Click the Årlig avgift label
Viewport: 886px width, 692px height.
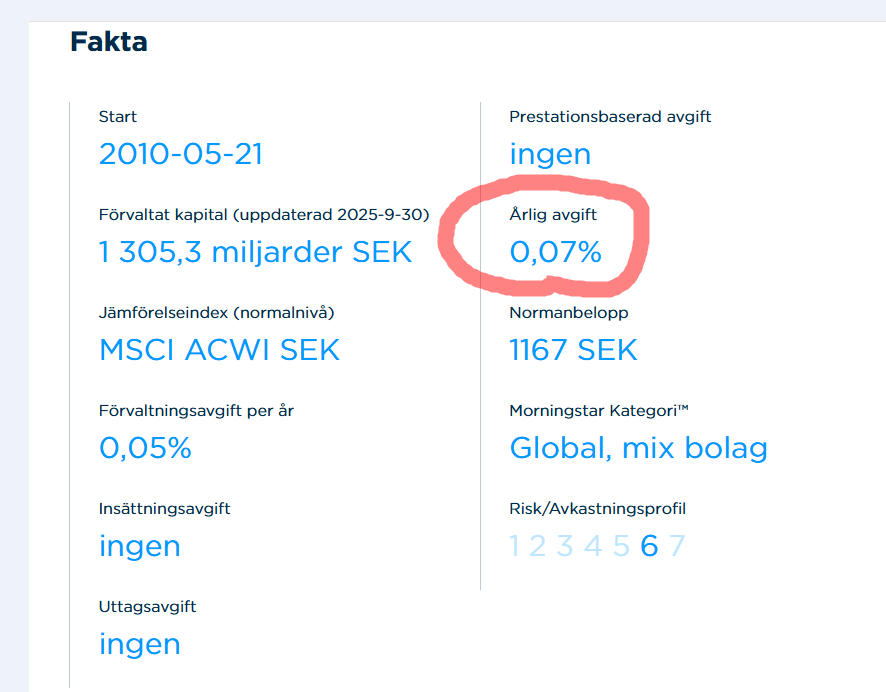pos(553,214)
